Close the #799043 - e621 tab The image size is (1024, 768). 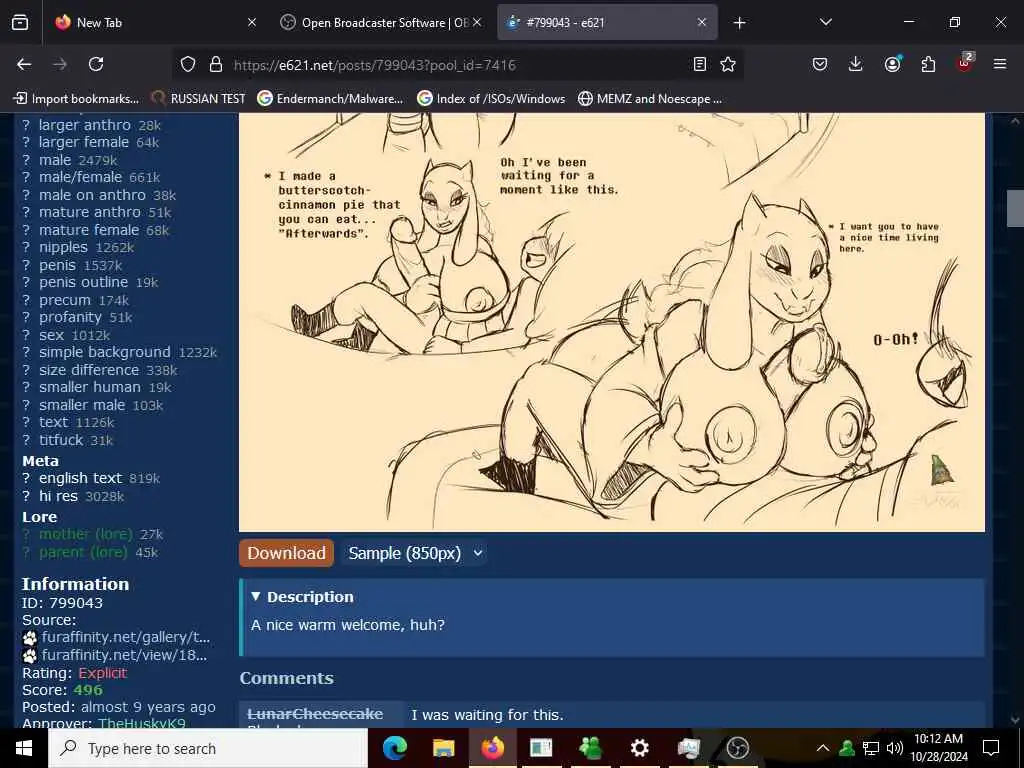702,22
